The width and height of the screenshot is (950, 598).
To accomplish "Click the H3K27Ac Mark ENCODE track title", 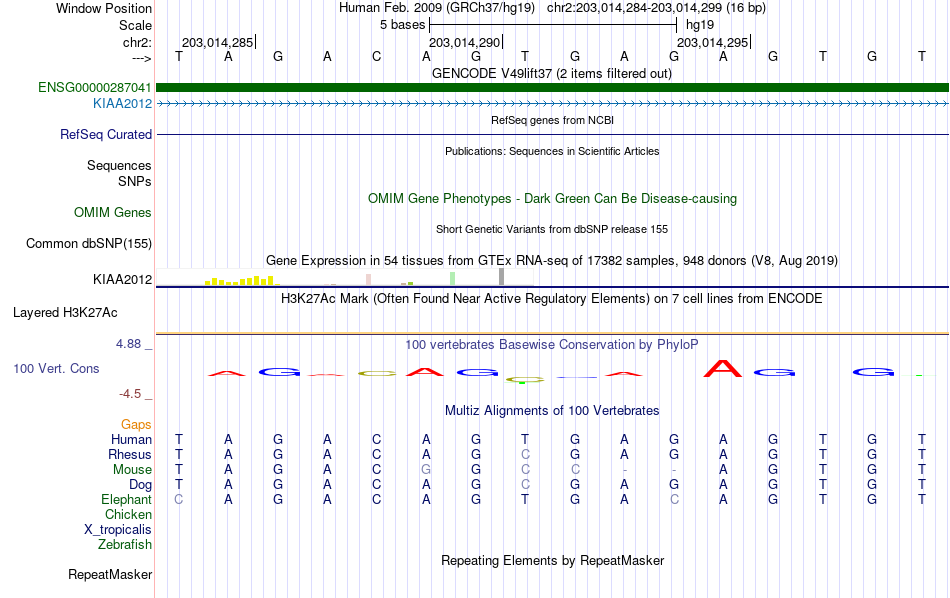I will 552,299.
